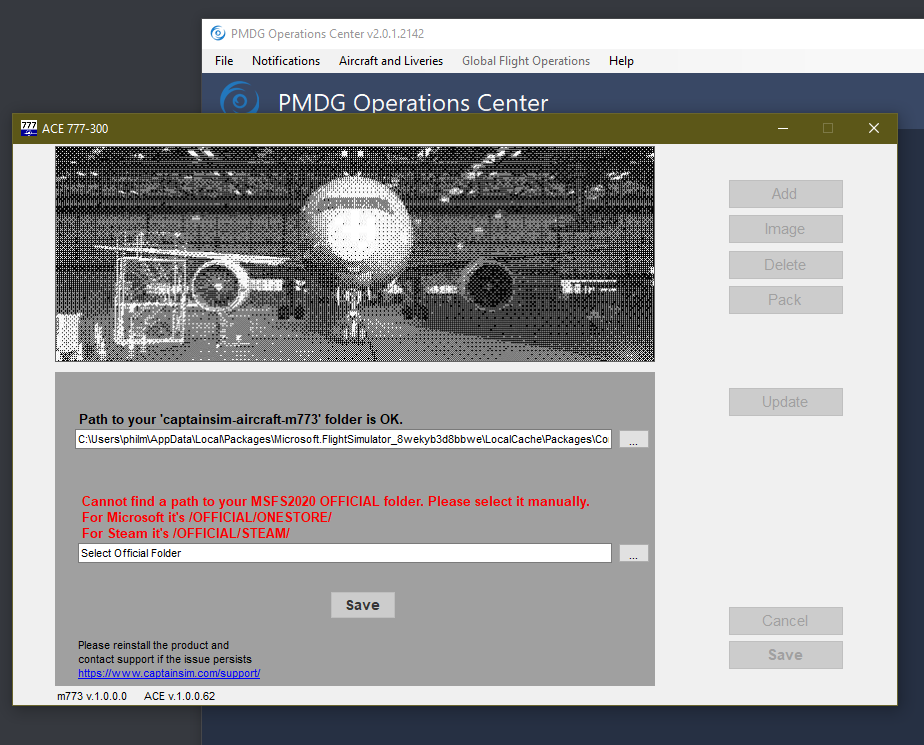
Task: Click the PMDG Operations Center title bar logo
Action: [217, 34]
